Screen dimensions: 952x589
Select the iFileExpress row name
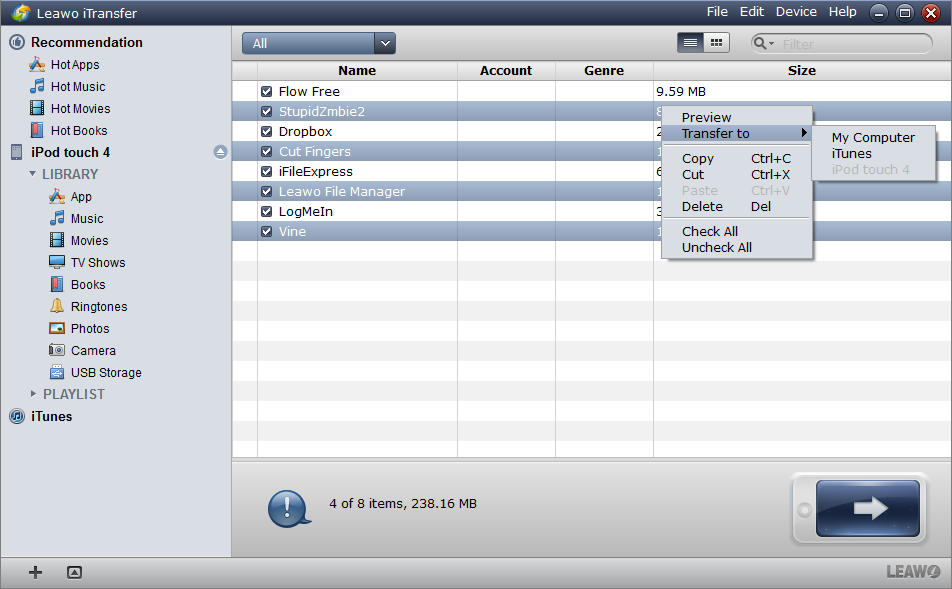pyautogui.click(x=316, y=171)
